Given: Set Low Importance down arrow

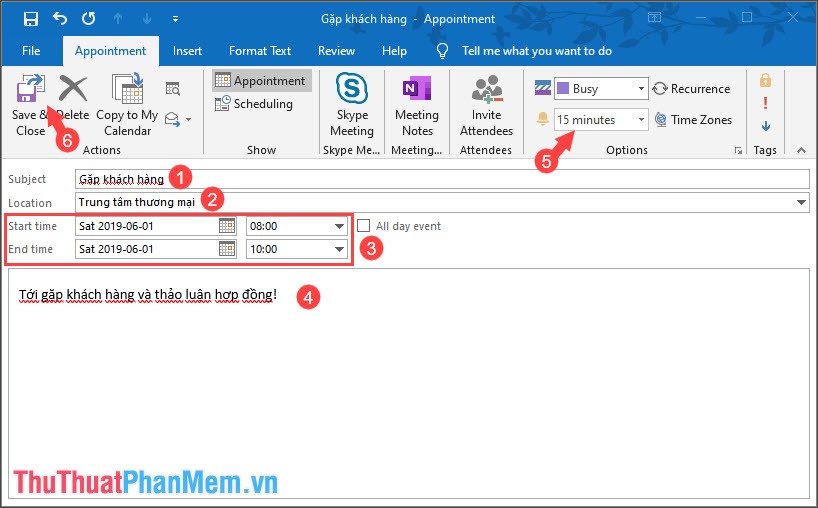Looking at the screenshot, I should pos(766,126).
